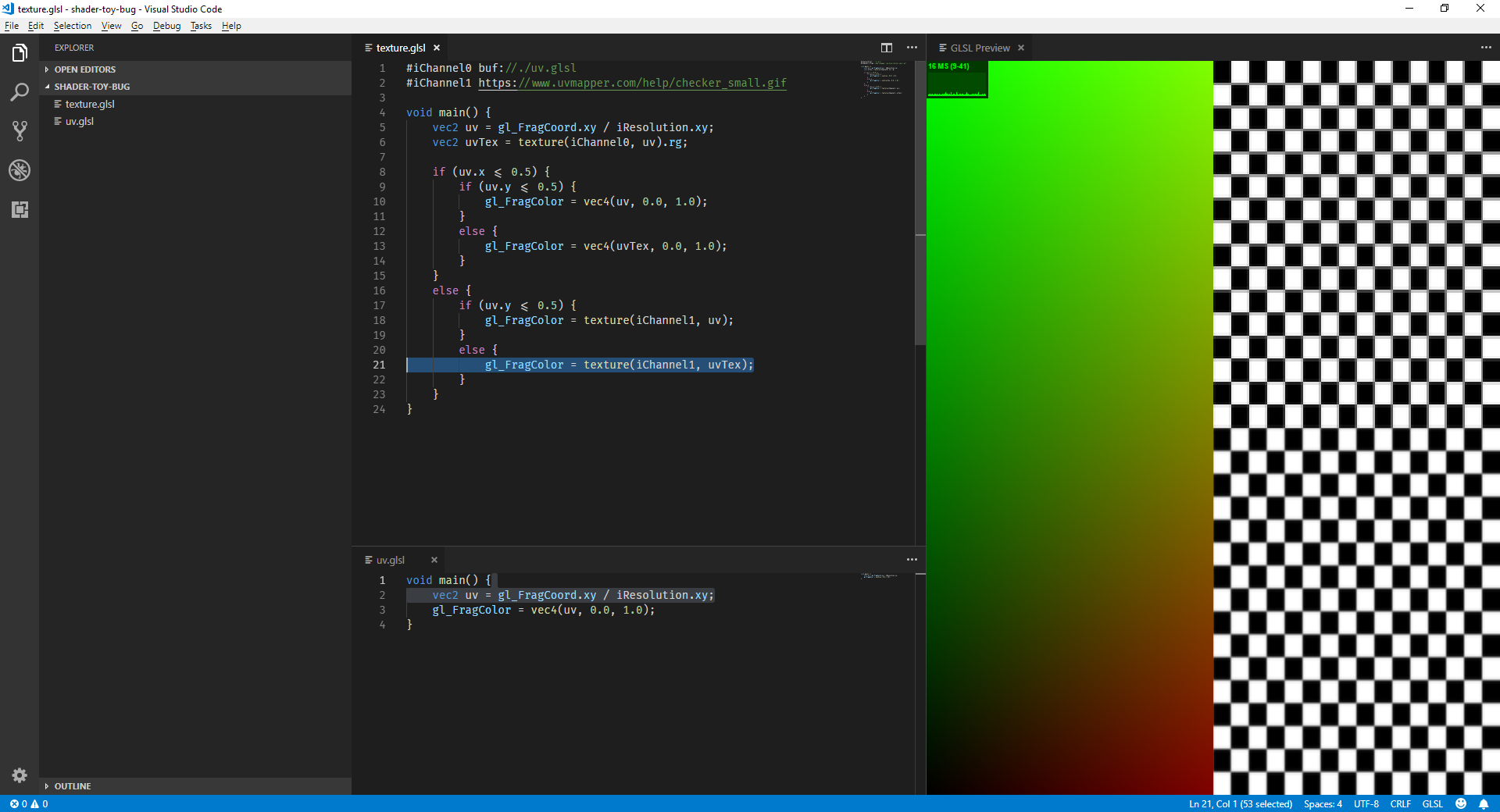Change CRLF end of line sequence
The image size is (1500, 812).
tap(1401, 803)
